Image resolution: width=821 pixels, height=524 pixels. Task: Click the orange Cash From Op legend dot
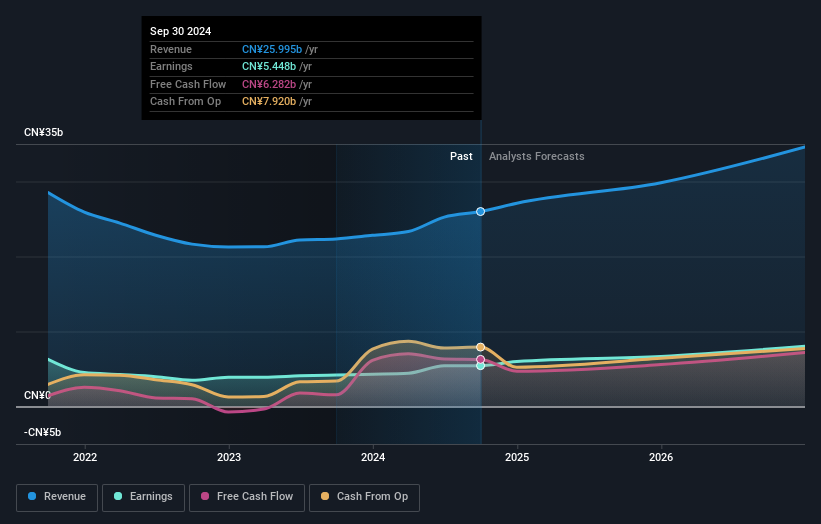point(325,496)
